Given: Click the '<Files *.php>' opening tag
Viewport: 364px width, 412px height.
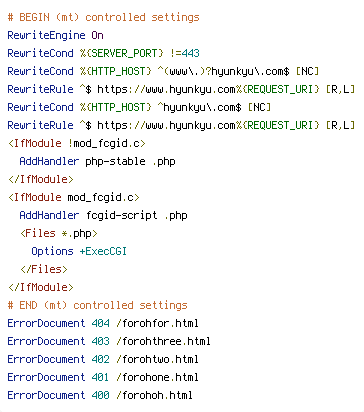Looking at the screenshot, I should click(x=59, y=233).
